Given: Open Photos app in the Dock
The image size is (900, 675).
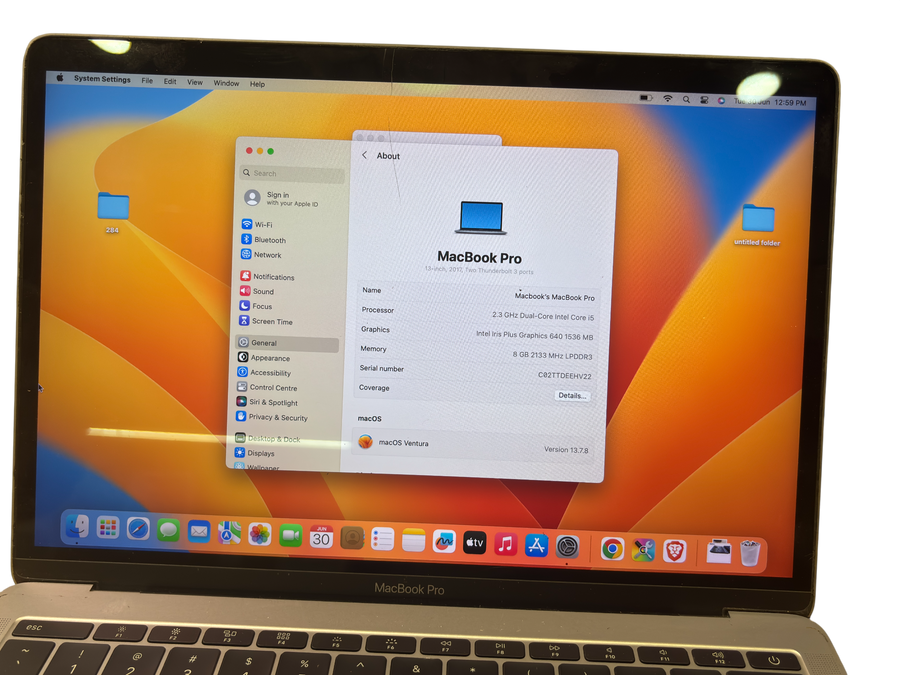Looking at the screenshot, I should 259,534.
